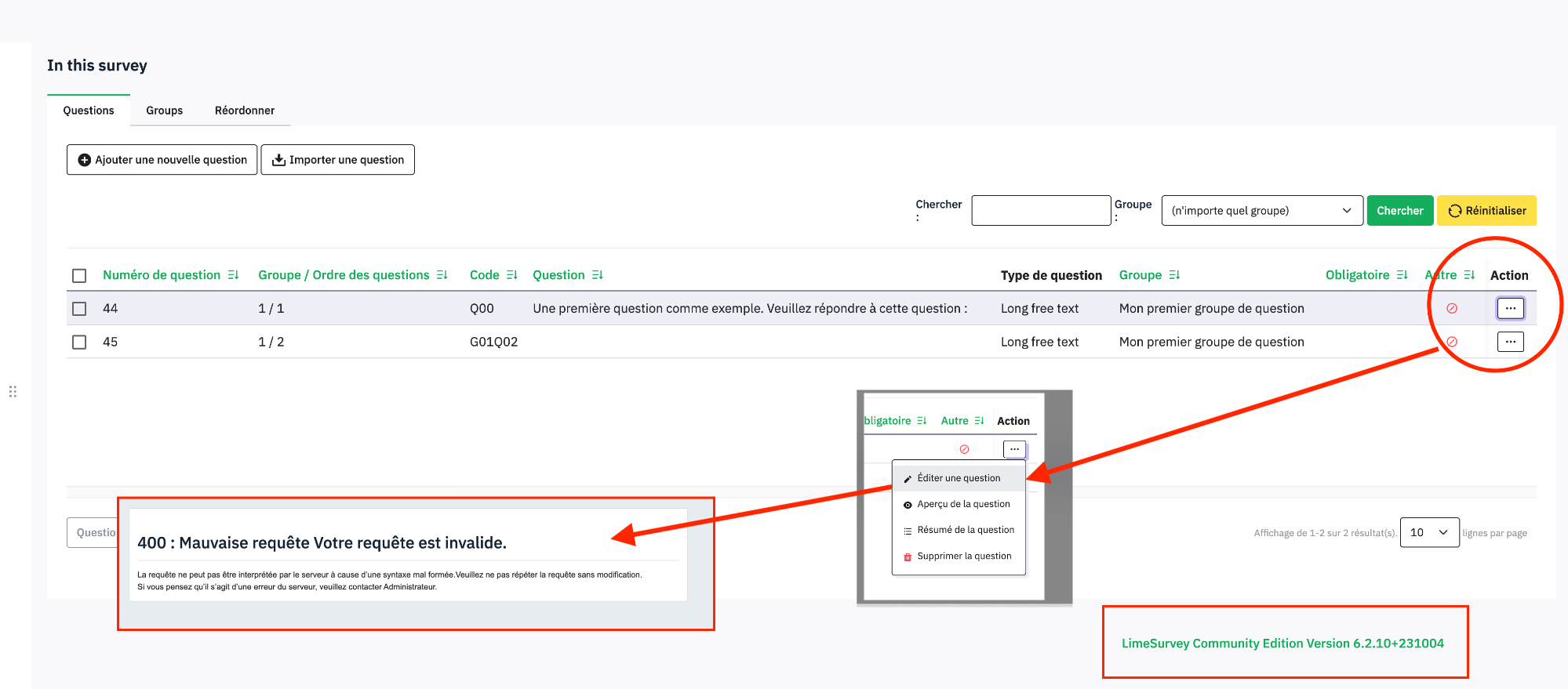The height and width of the screenshot is (689, 1568).
Task: Click sort icon next to Question header
Action: coord(598,275)
